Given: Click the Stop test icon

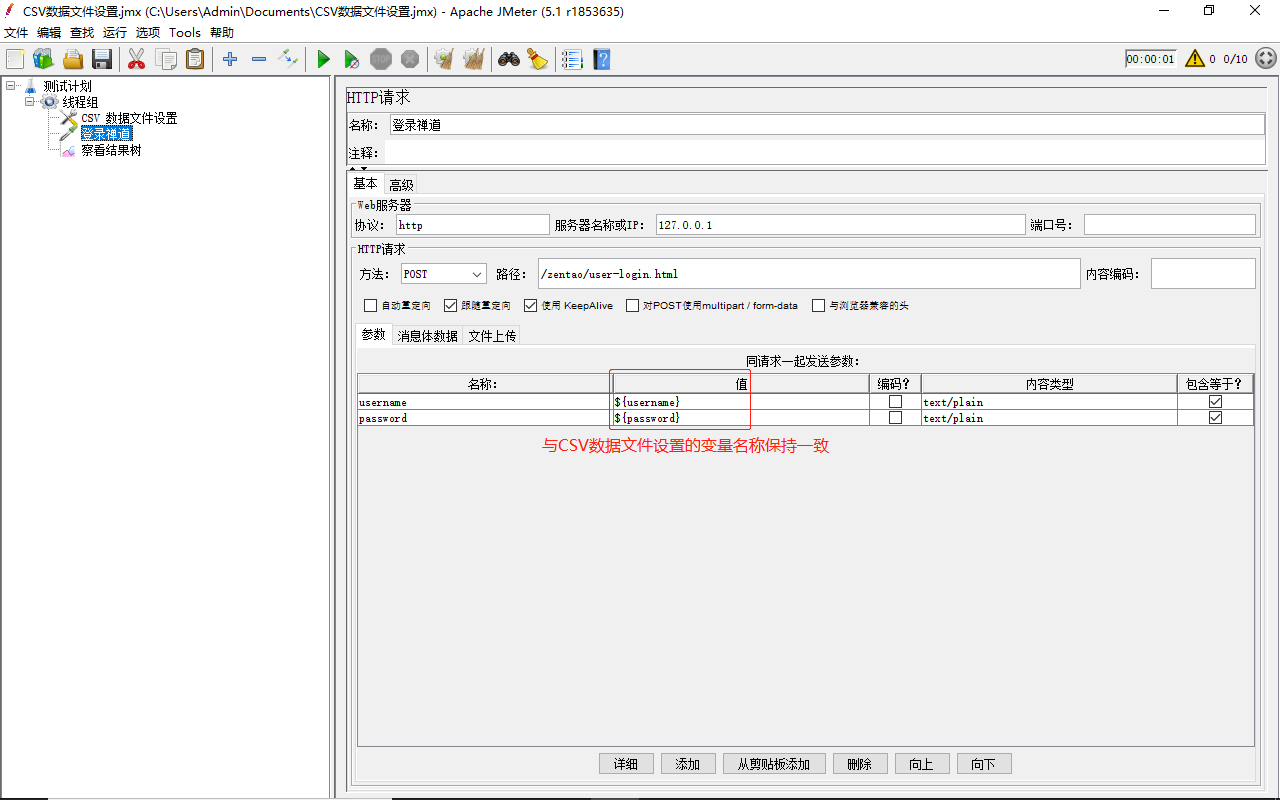Looking at the screenshot, I should click(x=381, y=59).
